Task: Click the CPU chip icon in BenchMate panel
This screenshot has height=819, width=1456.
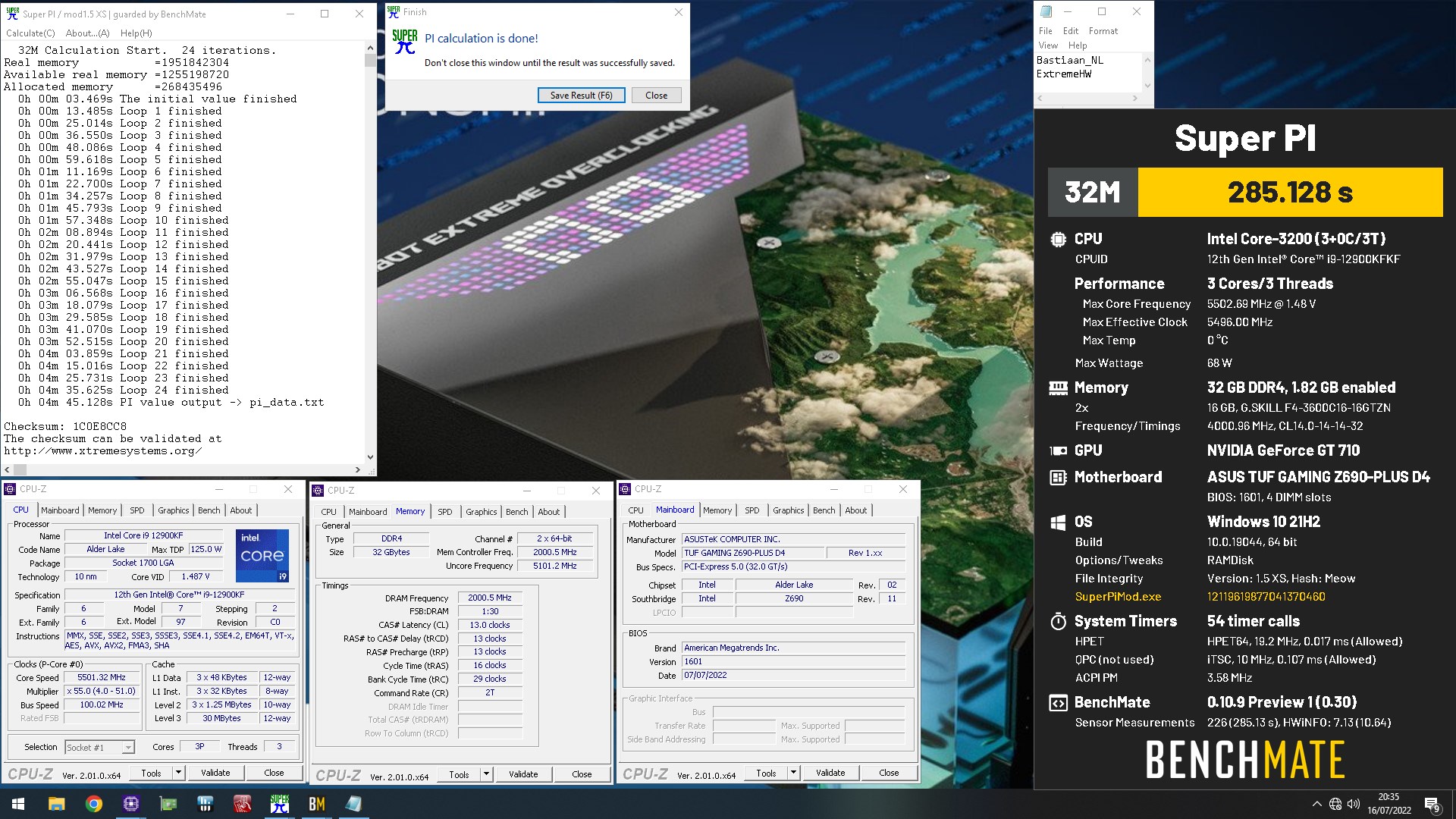Action: [x=1058, y=240]
